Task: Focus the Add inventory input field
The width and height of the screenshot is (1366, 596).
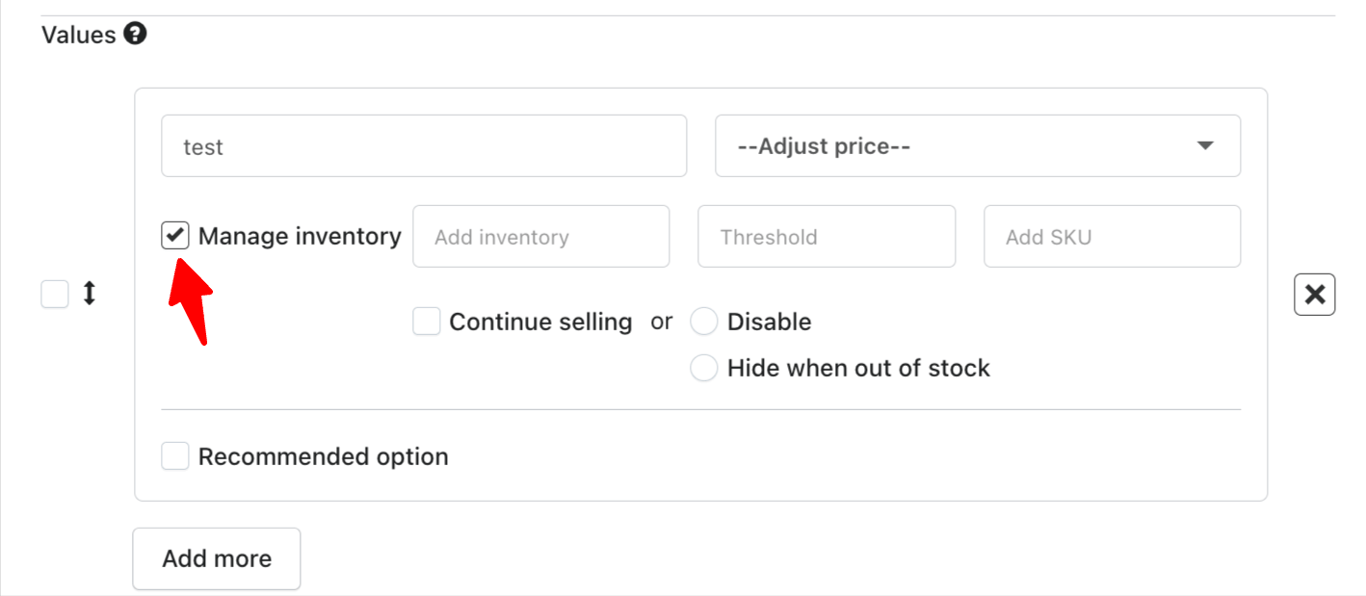Action: (541, 237)
